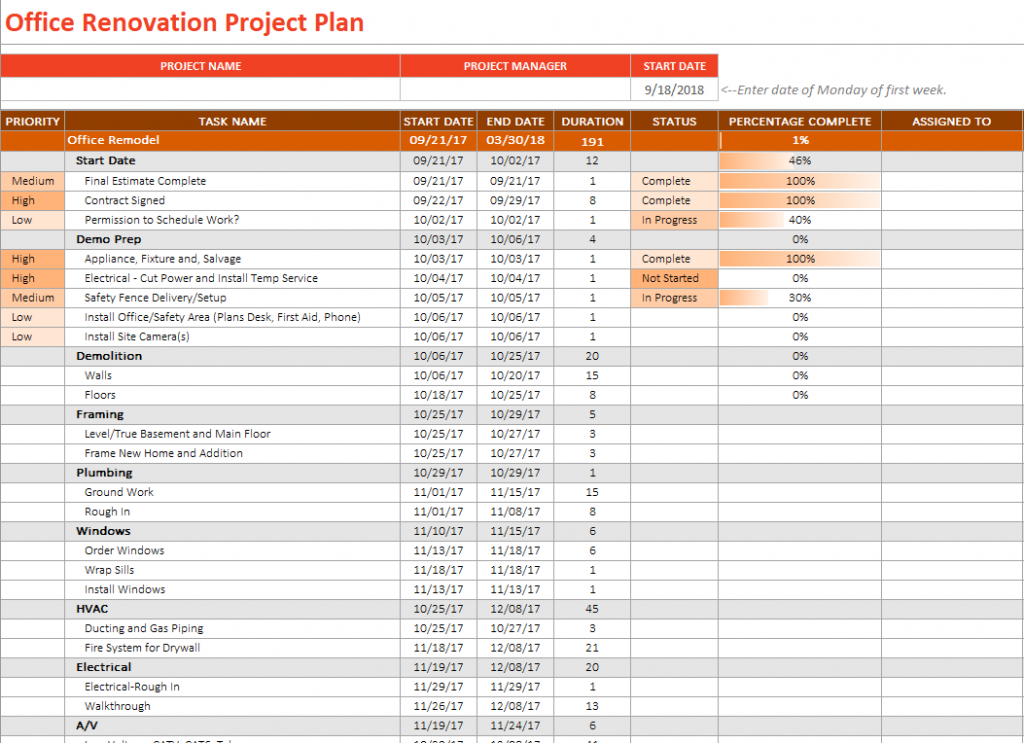
Task: Open the Priority dropdown for Safety Fence Delivery/Setup
Action: pos(31,297)
